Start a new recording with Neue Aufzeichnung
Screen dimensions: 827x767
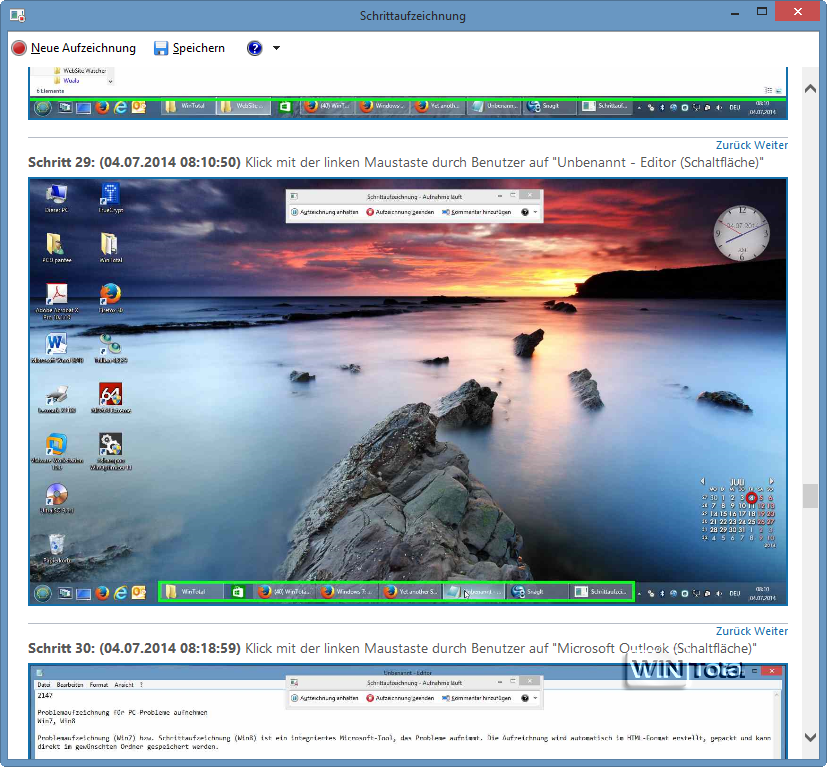74,48
